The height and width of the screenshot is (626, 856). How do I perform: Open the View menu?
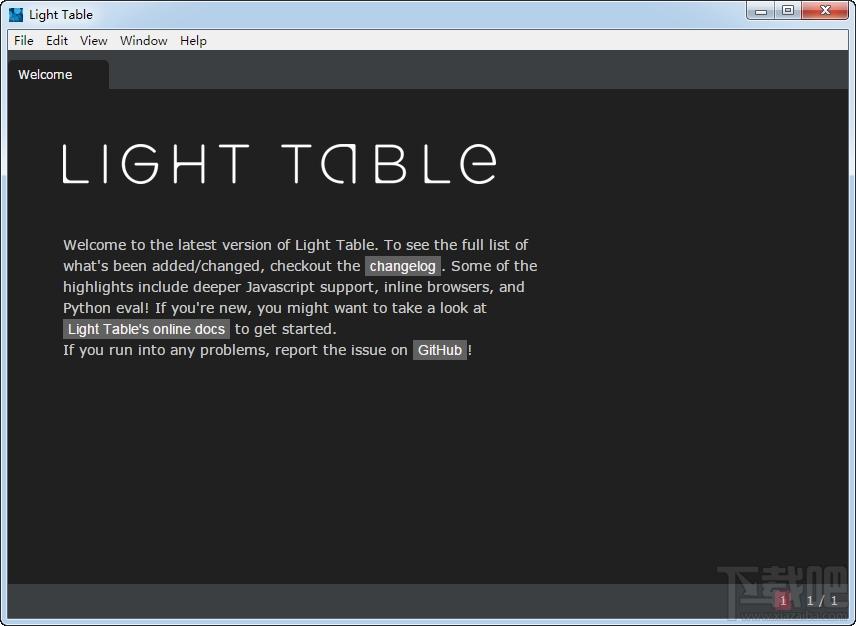[94, 41]
